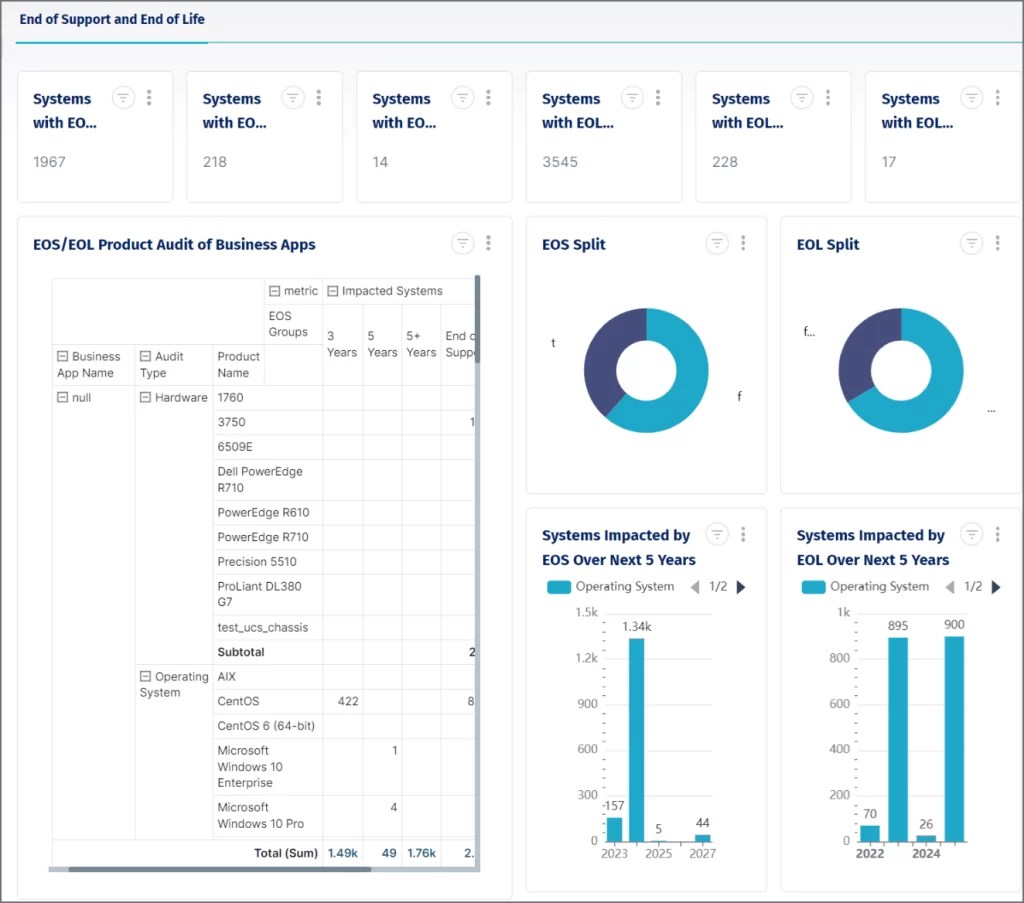Select the End of Support and End of Life tab
The height and width of the screenshot is (903, 1024).
point(112,18)
